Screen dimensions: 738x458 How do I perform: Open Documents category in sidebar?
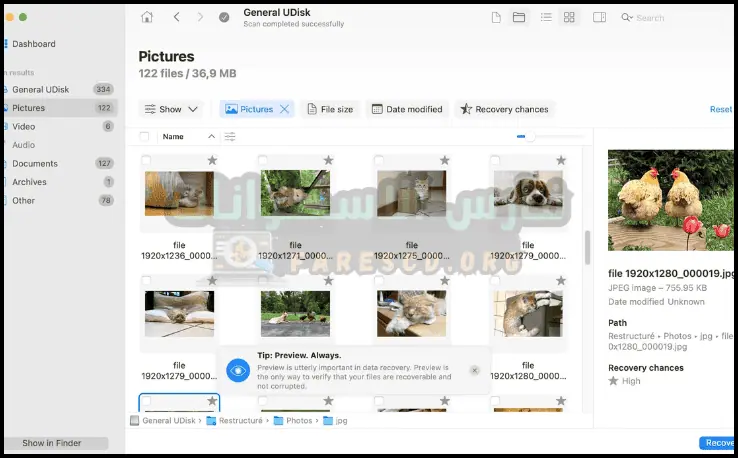tap(35, 163)
